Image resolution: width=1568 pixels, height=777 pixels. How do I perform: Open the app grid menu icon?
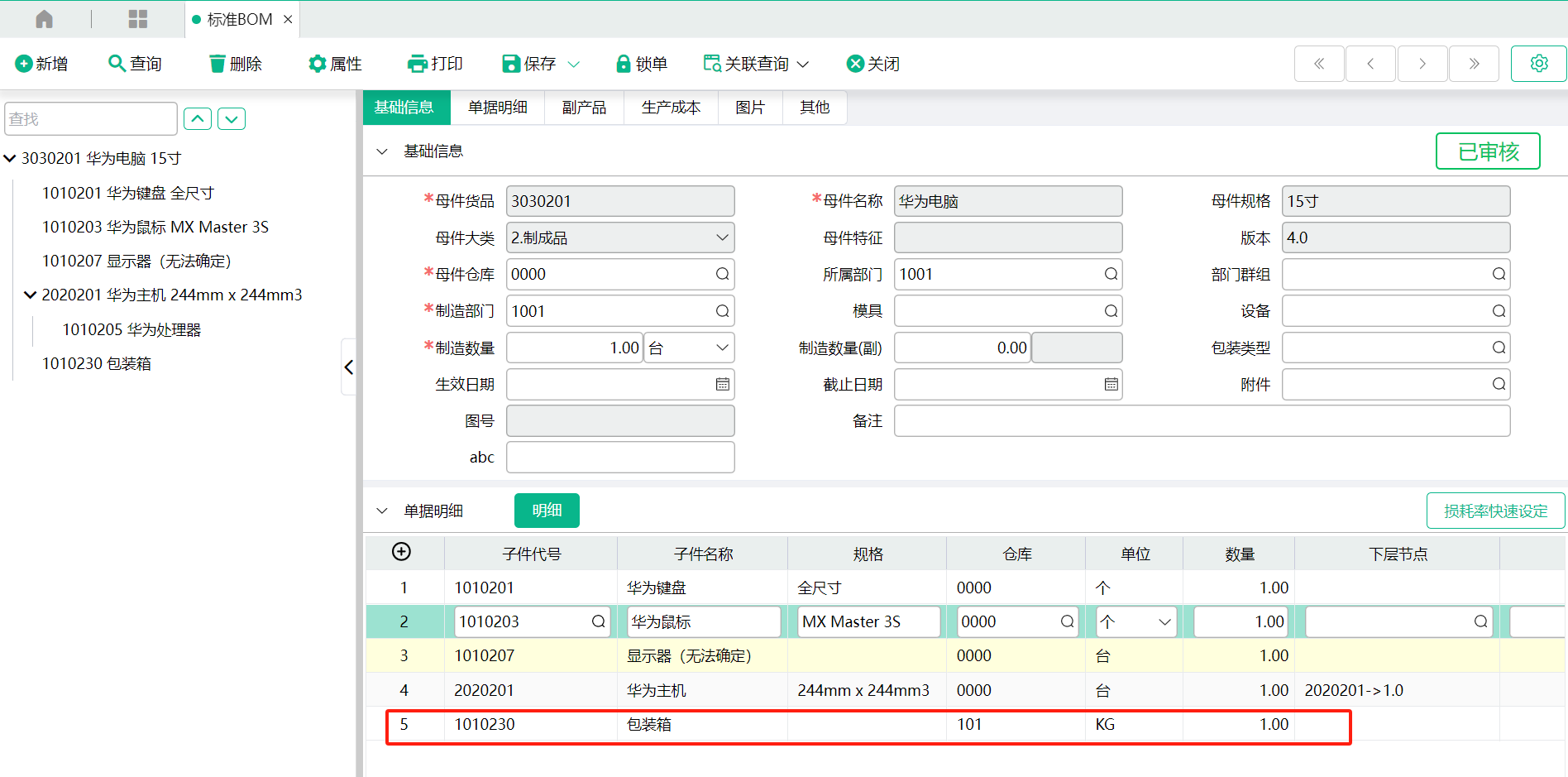[x=138, y=19]
